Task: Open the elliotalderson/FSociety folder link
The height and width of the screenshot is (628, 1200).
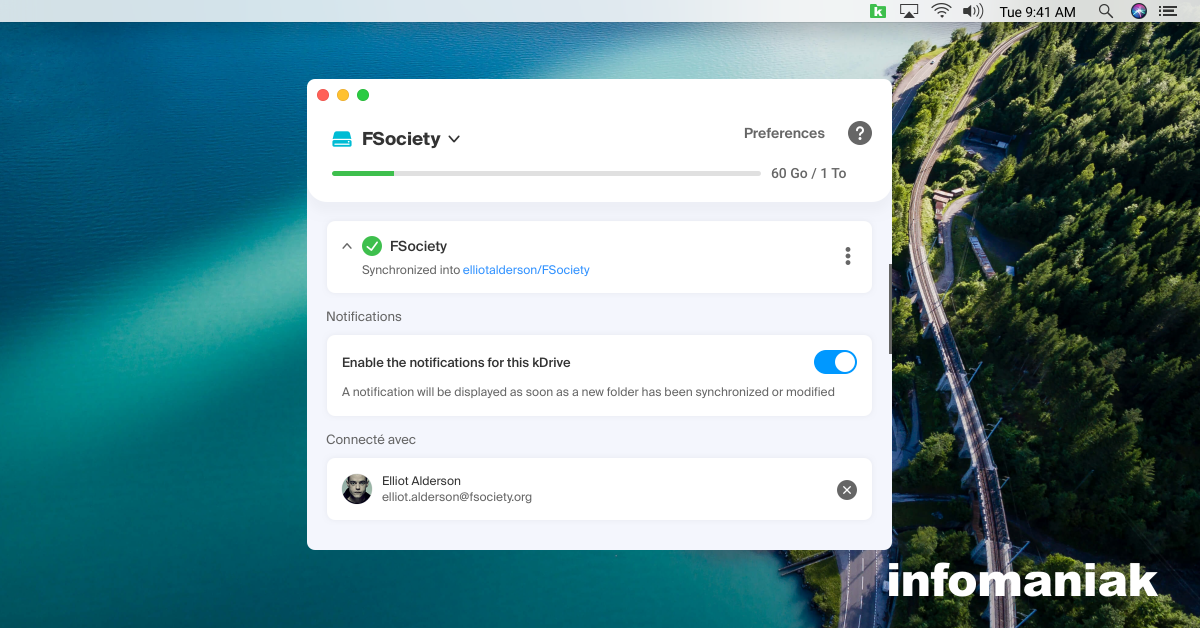Action: tap(526, 270)
